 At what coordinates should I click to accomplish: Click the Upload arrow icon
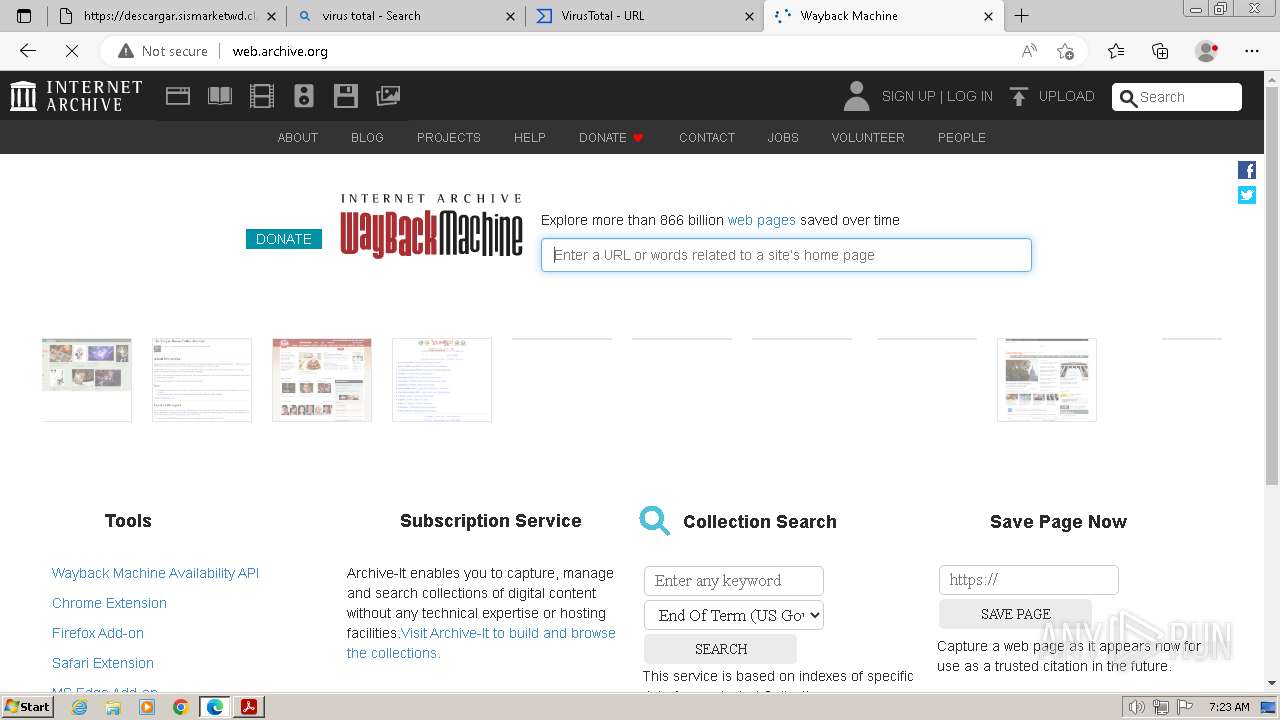pos(1018,96)
